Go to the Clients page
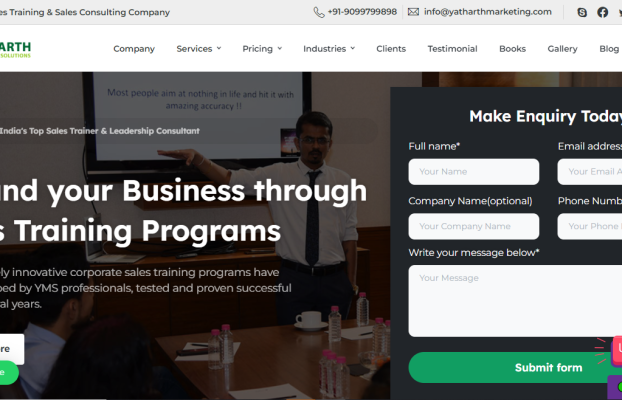The height and width of the screenshot is (400, 622). pyautogui.click(x=391, y=49)
